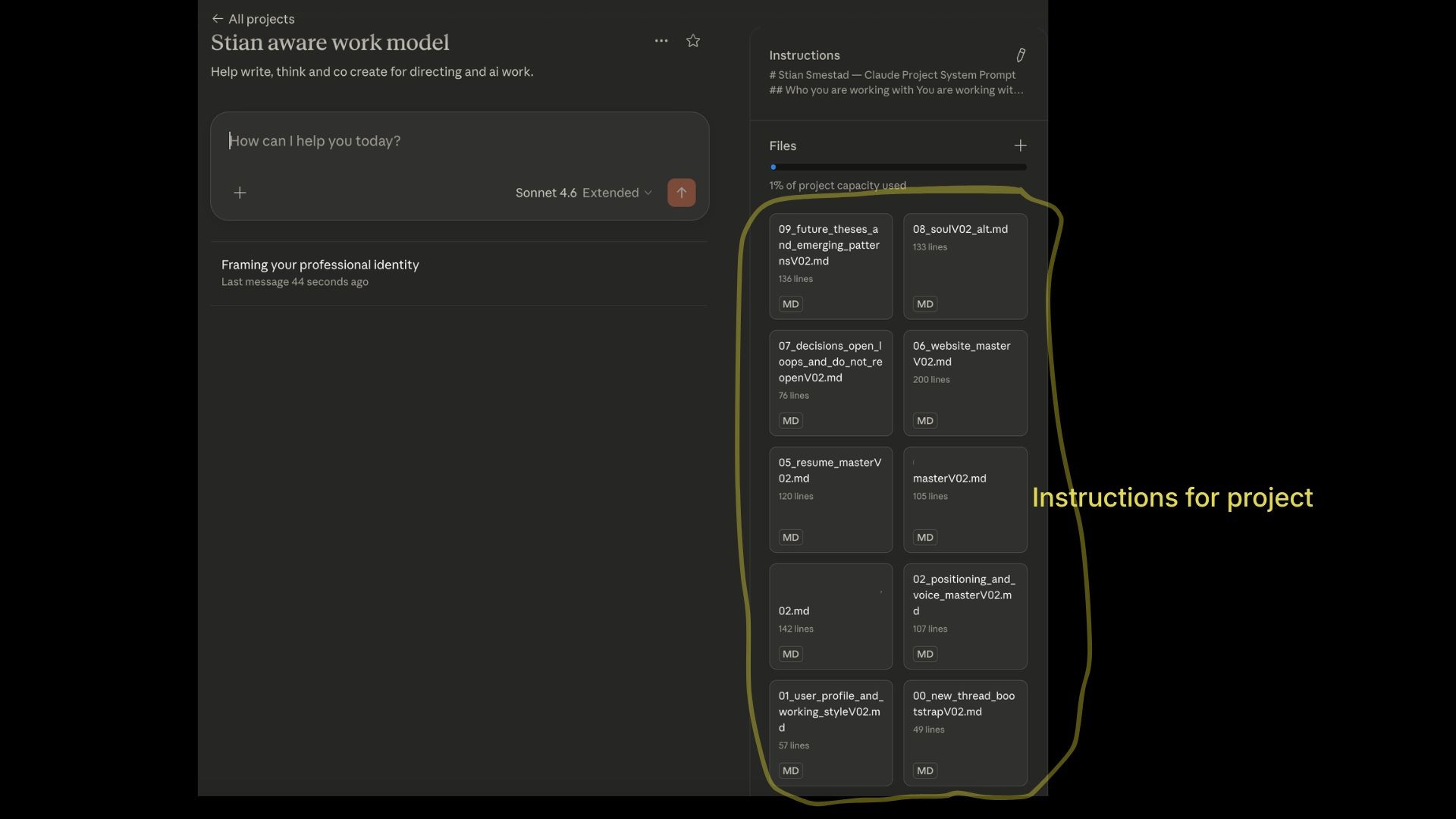Screen dimensions: 1456x819
Task: Open the three-dot project options menu
Action: coord(661,41)
